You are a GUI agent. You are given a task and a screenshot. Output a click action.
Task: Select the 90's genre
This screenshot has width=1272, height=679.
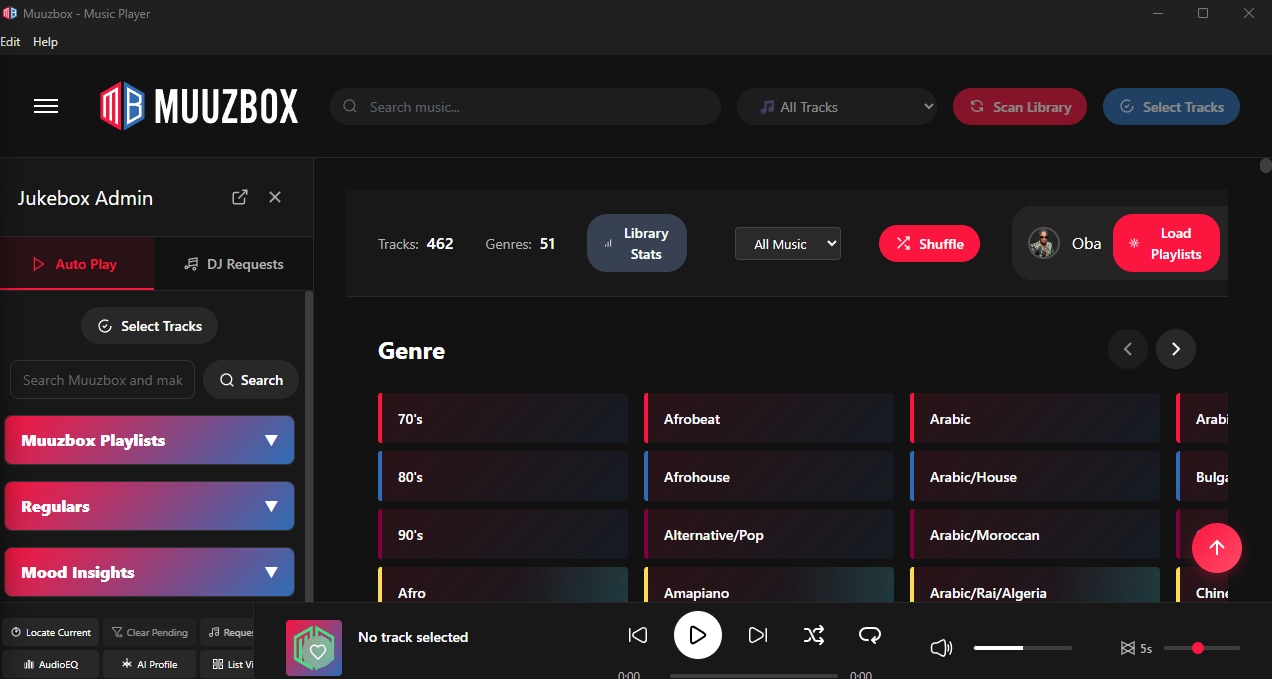tap(503, 535)
